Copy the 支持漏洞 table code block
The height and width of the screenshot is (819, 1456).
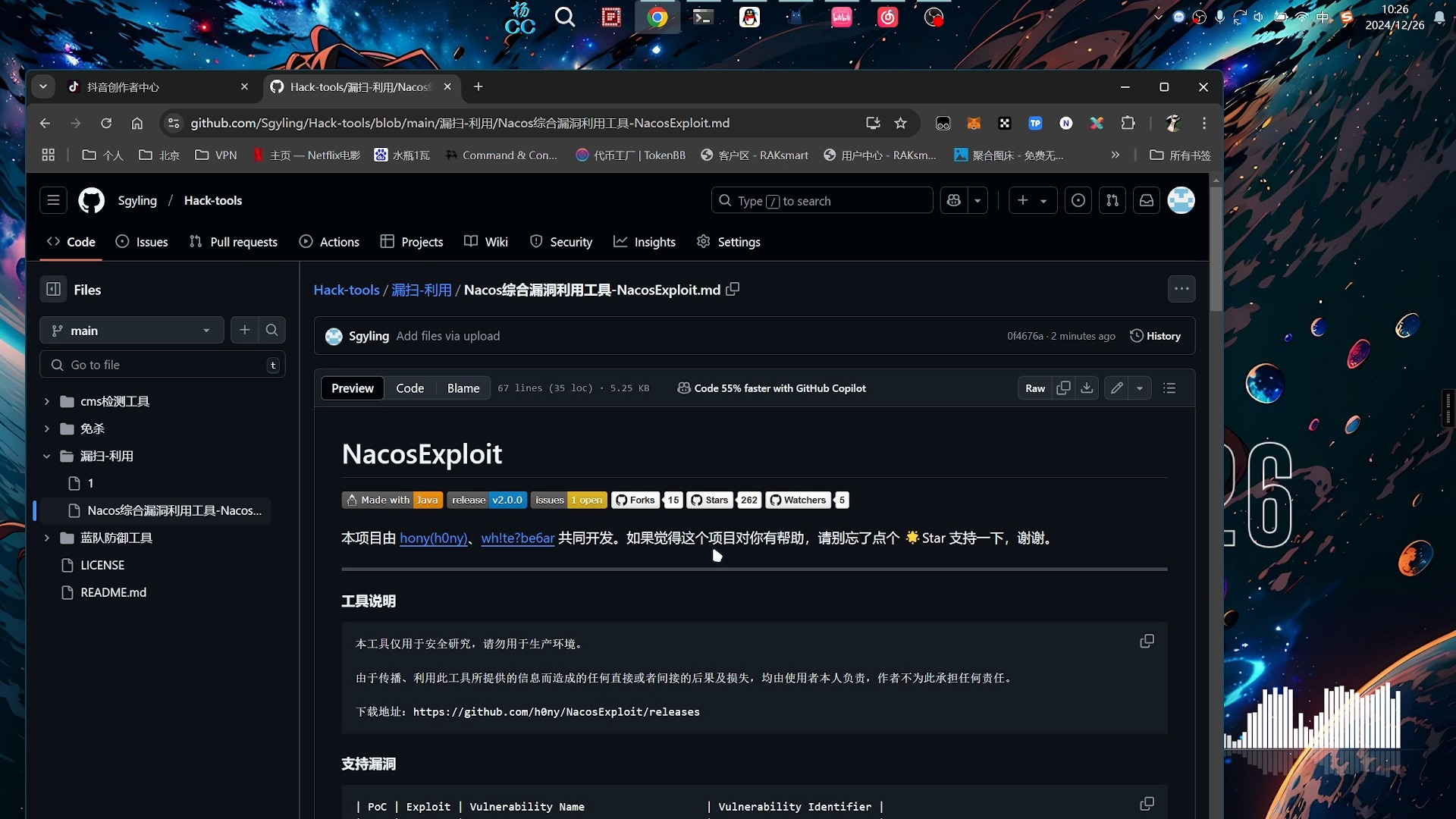tap(1147, 804)
